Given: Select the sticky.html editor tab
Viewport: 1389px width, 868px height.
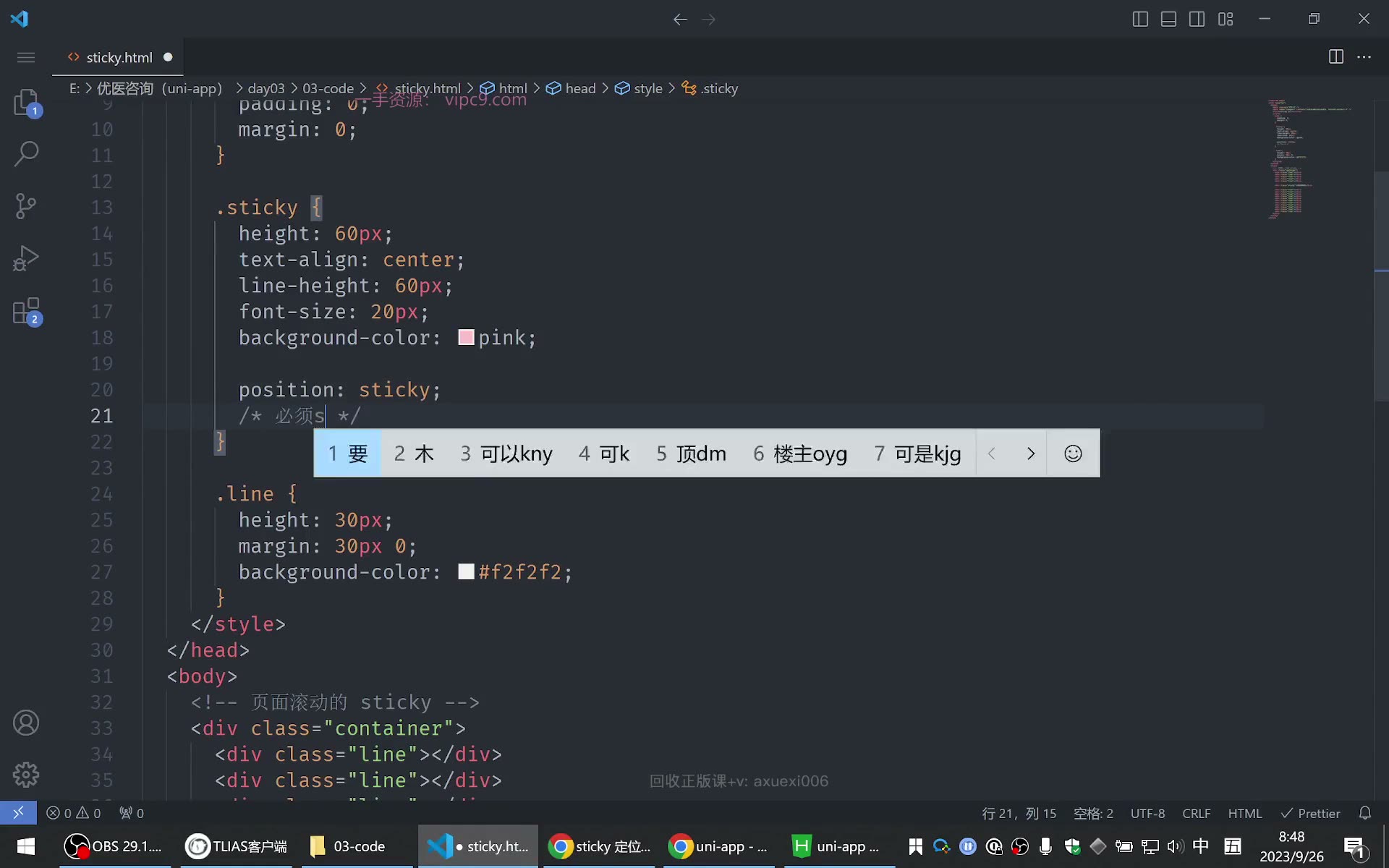Looking at the screenshot, I should 119,57.
